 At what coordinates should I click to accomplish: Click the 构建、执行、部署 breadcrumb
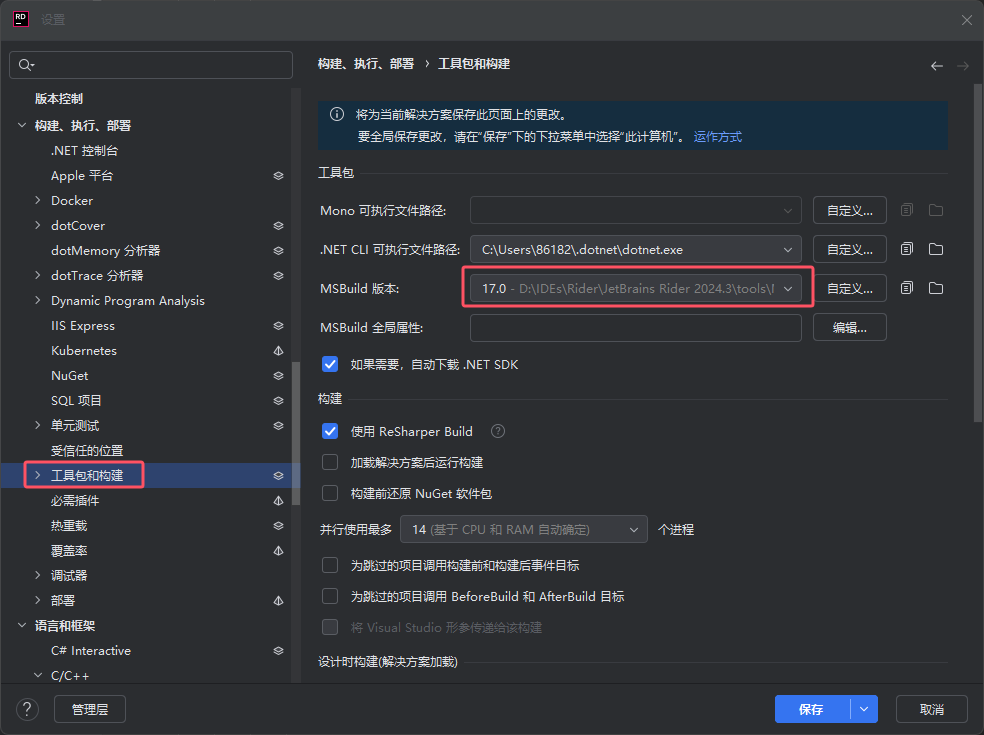click(366, 64)
